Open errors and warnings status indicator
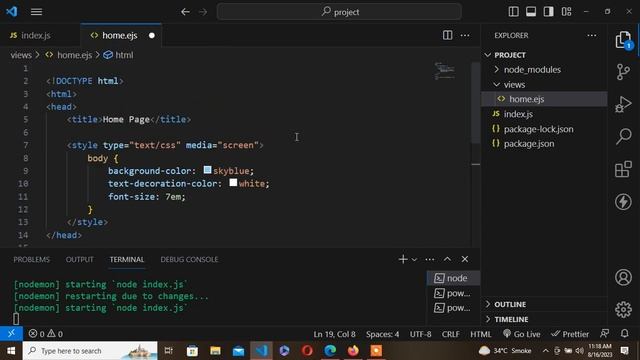The height and width of the screenshot is (360, 640). point(45,334)
